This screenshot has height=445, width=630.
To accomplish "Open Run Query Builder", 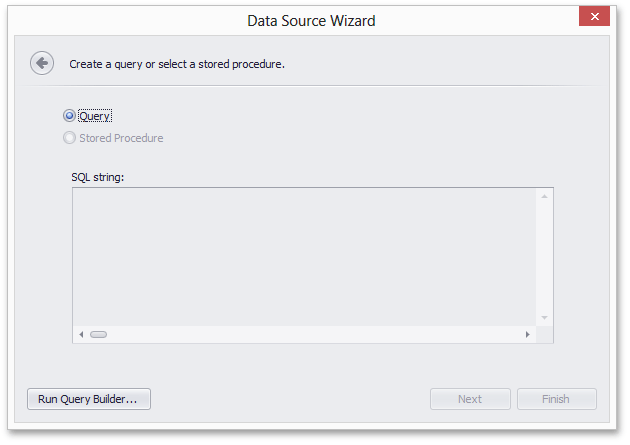I will [x=89, y=399].
